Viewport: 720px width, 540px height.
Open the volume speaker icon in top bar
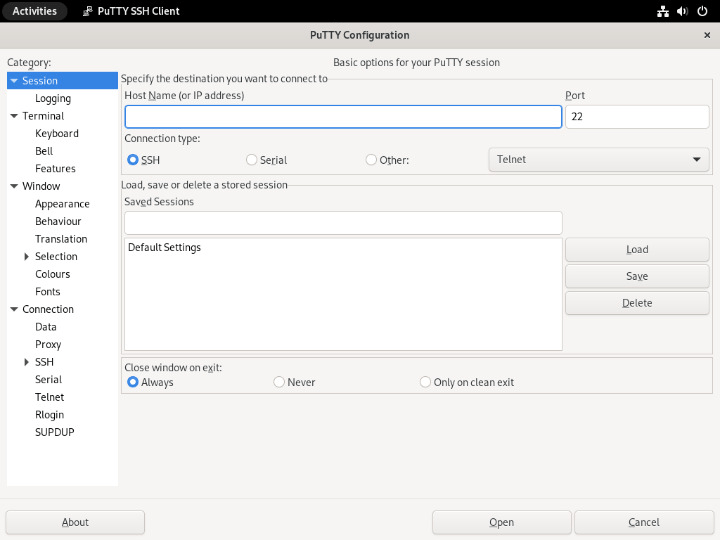pyautogui.click(x=682, y=11)
